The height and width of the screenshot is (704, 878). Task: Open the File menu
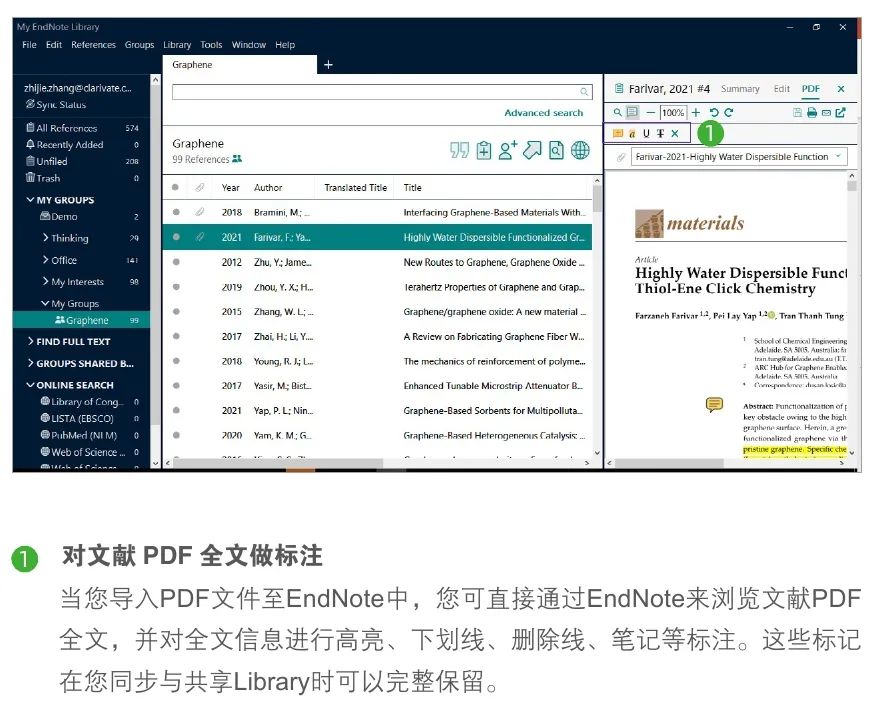(29, 45)
